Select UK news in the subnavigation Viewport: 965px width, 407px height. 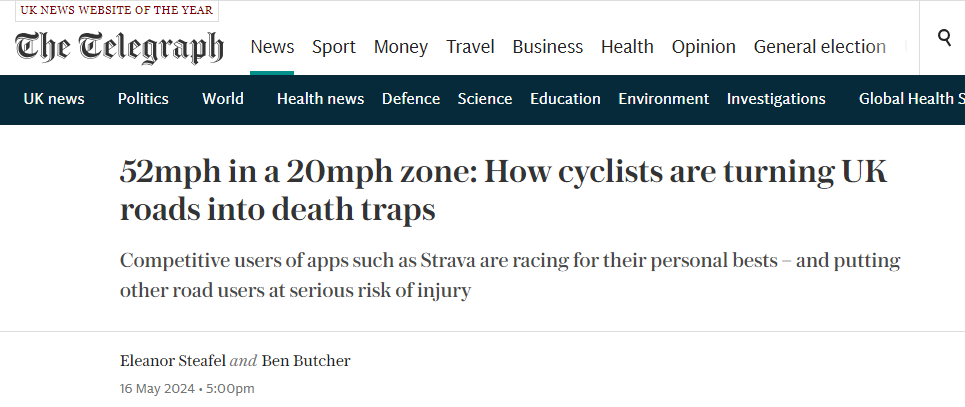54,99
